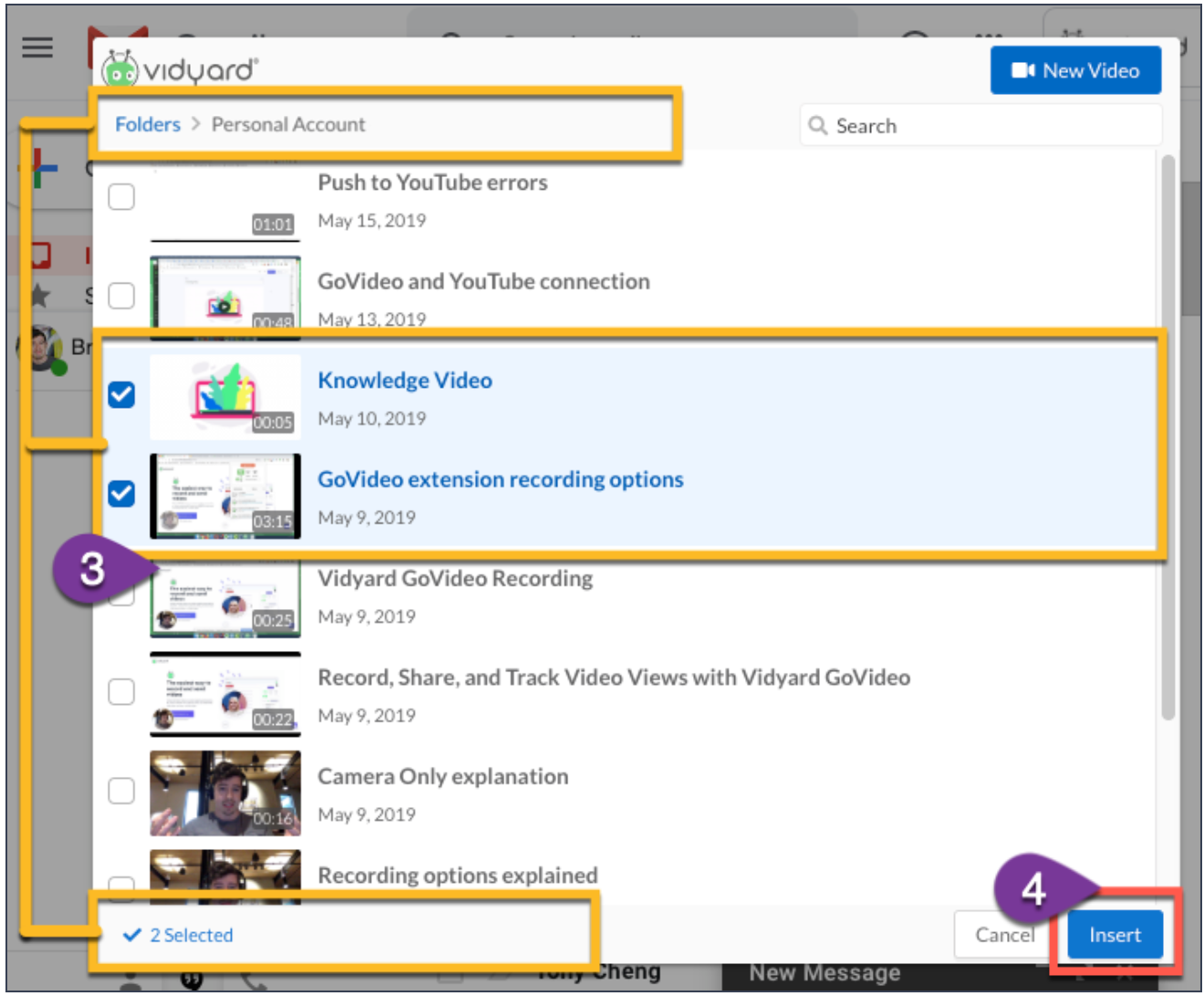The height and width of the screenshot is (996, 1204).
Task: Check the Record, Share, and Track video checkbox
Action: 121,691
